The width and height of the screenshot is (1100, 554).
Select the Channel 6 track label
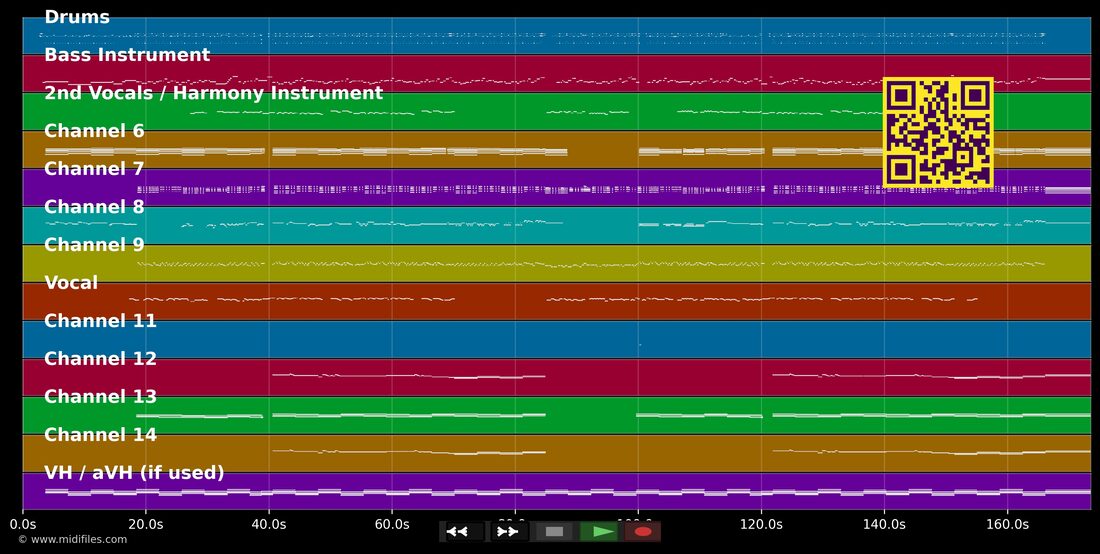tap(94, 130)
